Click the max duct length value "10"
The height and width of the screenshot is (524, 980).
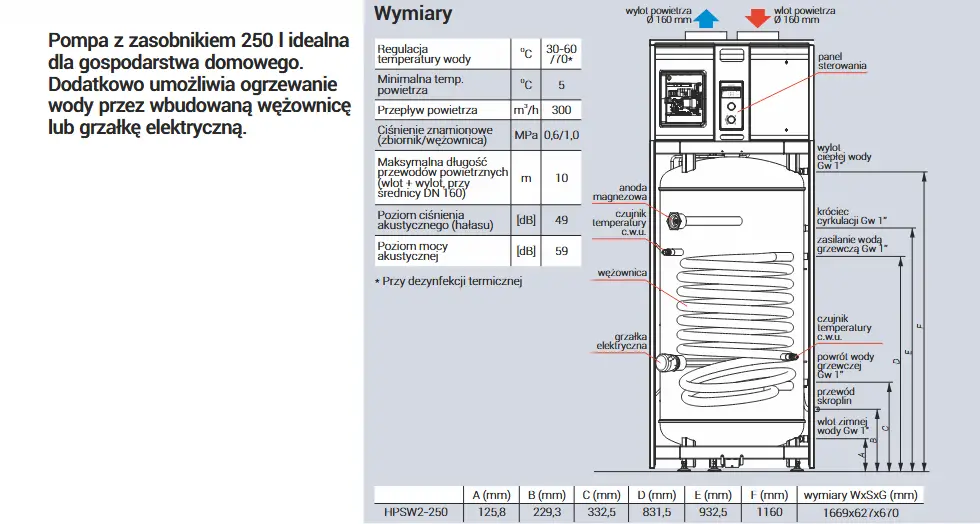tap(561, 178)
